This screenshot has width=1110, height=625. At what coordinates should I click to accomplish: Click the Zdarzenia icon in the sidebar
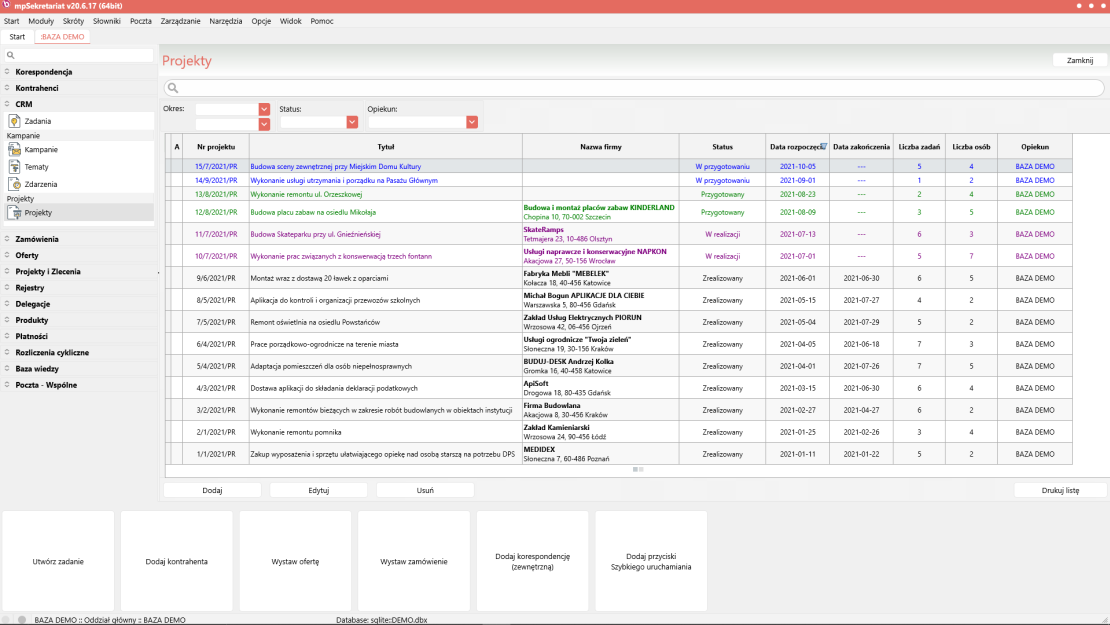pos(14,184)
